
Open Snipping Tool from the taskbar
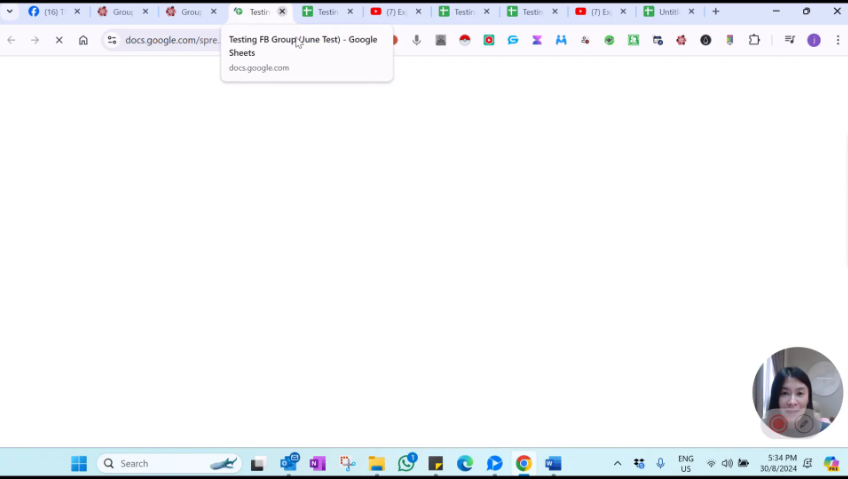[x=347, y=463]
